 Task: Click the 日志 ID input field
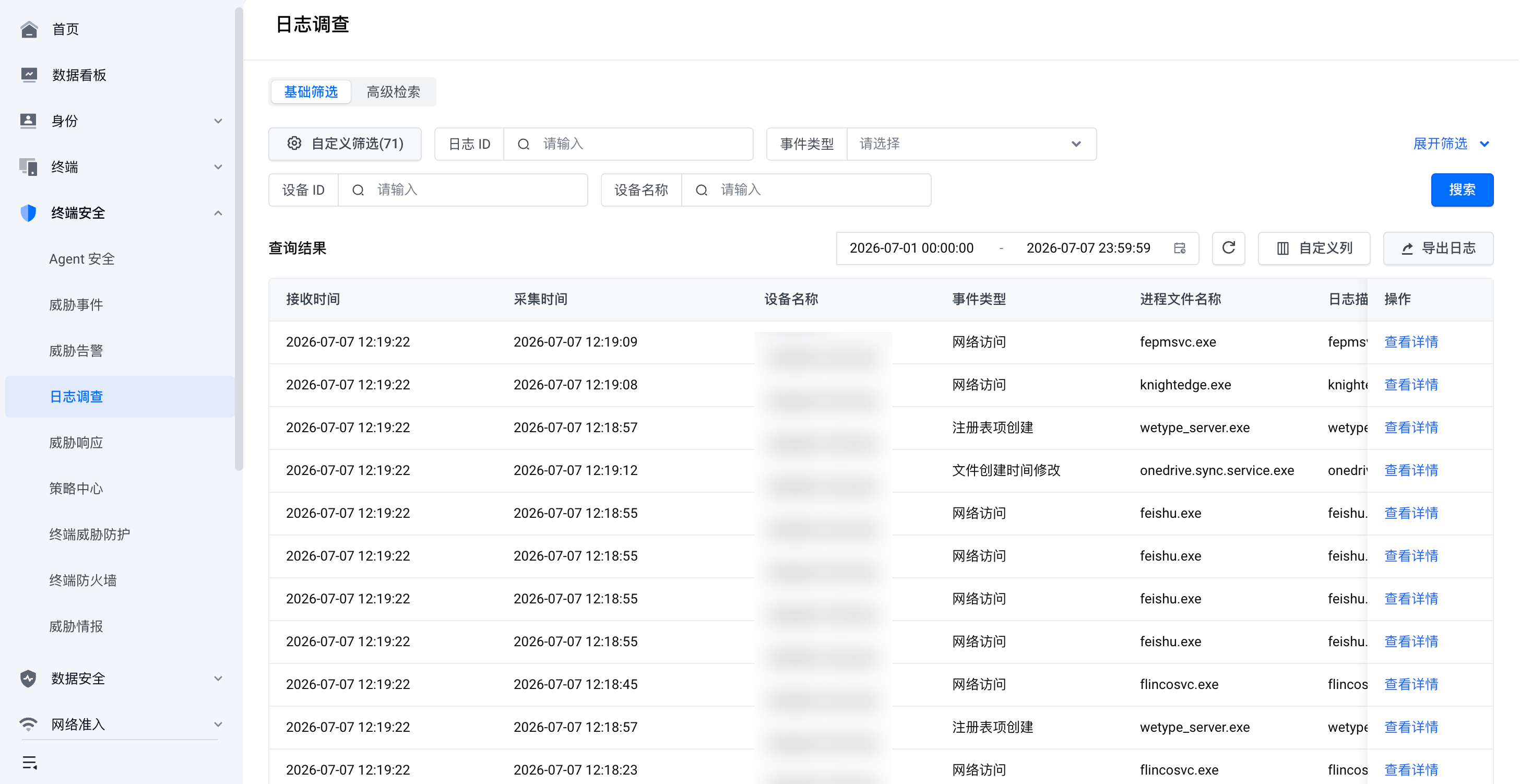click(x=628, y=144)
